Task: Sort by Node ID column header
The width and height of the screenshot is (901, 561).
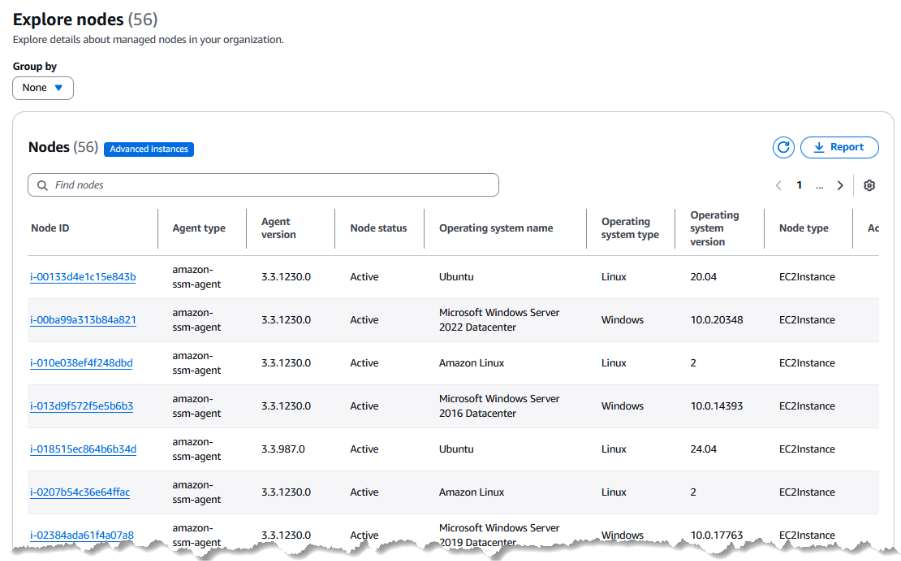Action: (x=50, y=228)
